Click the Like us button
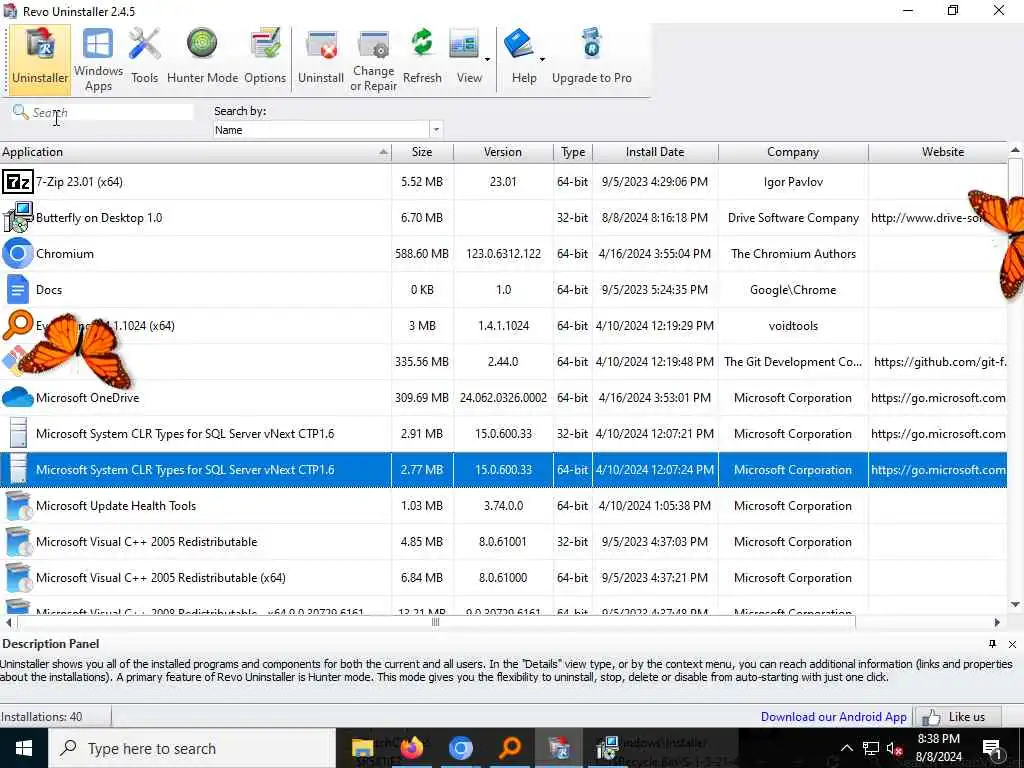The width and height of the screenshot is (1024, 768). (959, 716)
